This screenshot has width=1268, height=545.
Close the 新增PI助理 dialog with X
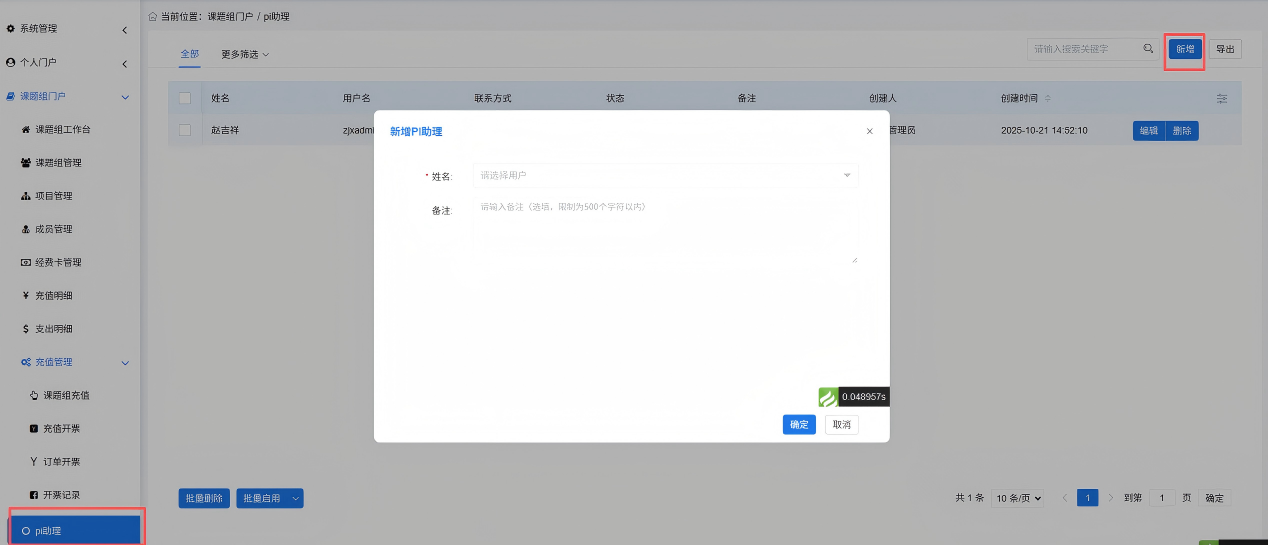click(869, 131)
